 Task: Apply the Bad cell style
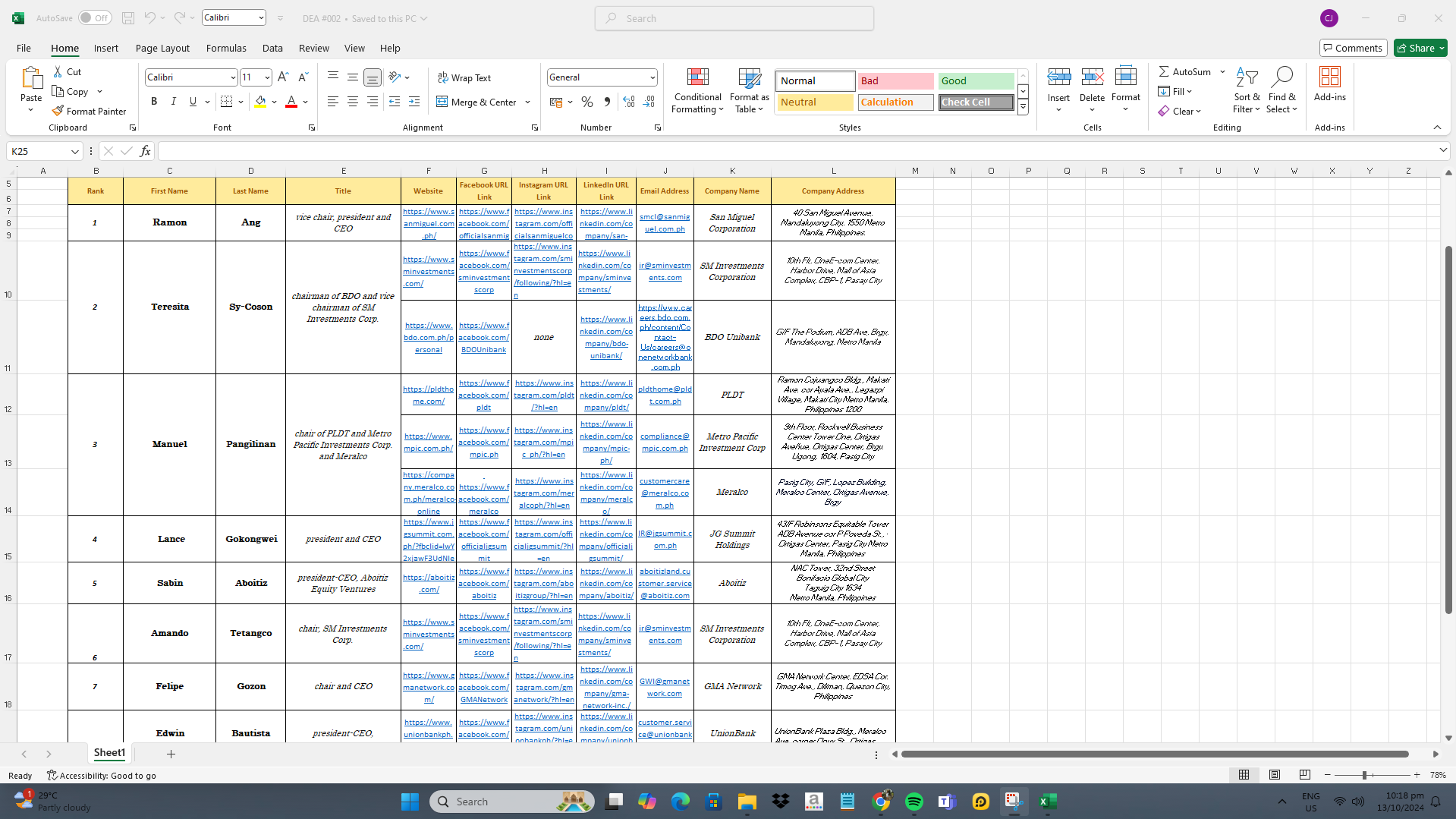896,81
